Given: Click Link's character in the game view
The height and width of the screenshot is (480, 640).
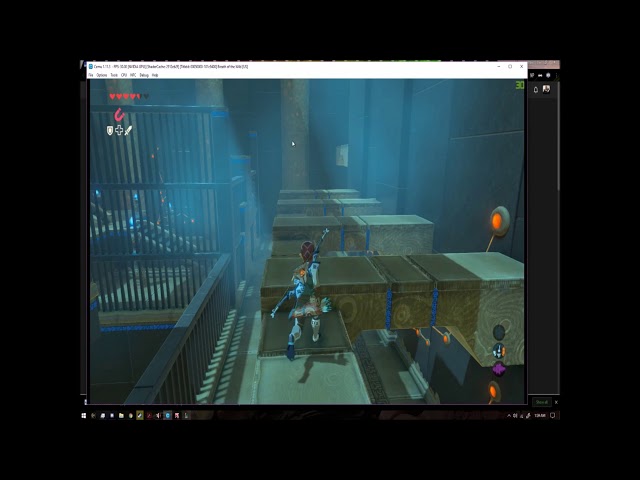Looking at the screenshot, I should point(304,294).
